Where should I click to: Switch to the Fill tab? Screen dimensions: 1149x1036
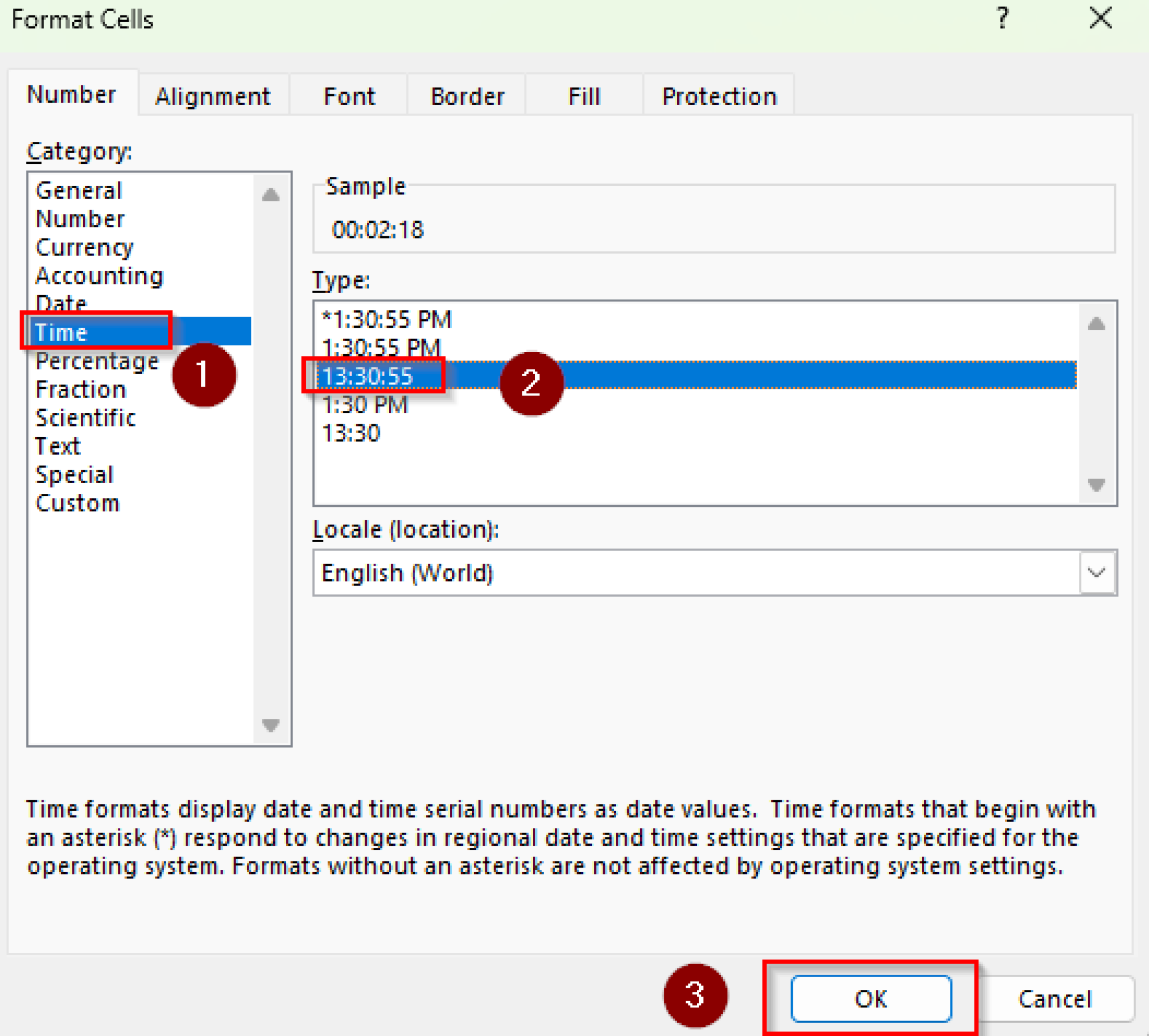click(583, 95)
